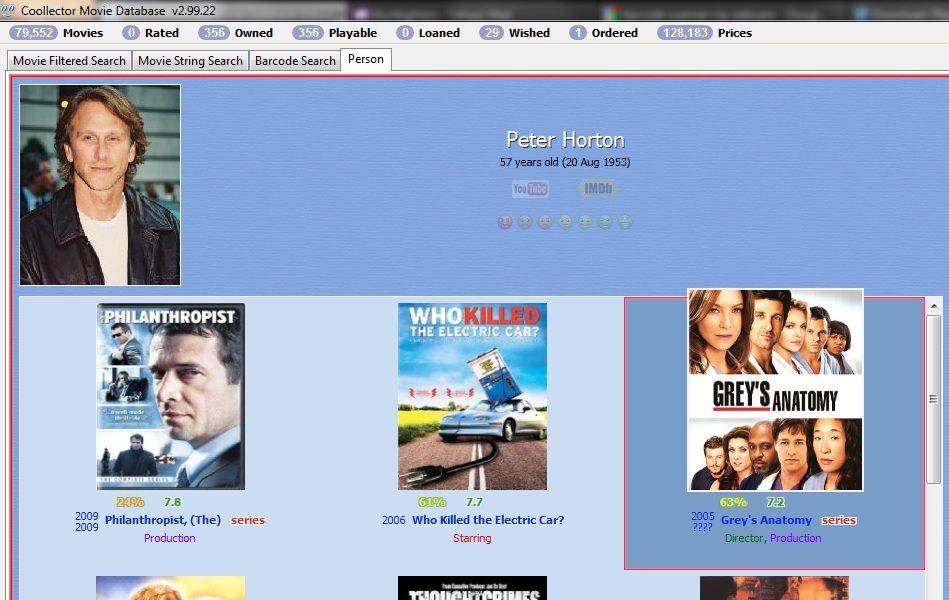
Task: Click the Coollector app icon in title bar
Action: 8,10
